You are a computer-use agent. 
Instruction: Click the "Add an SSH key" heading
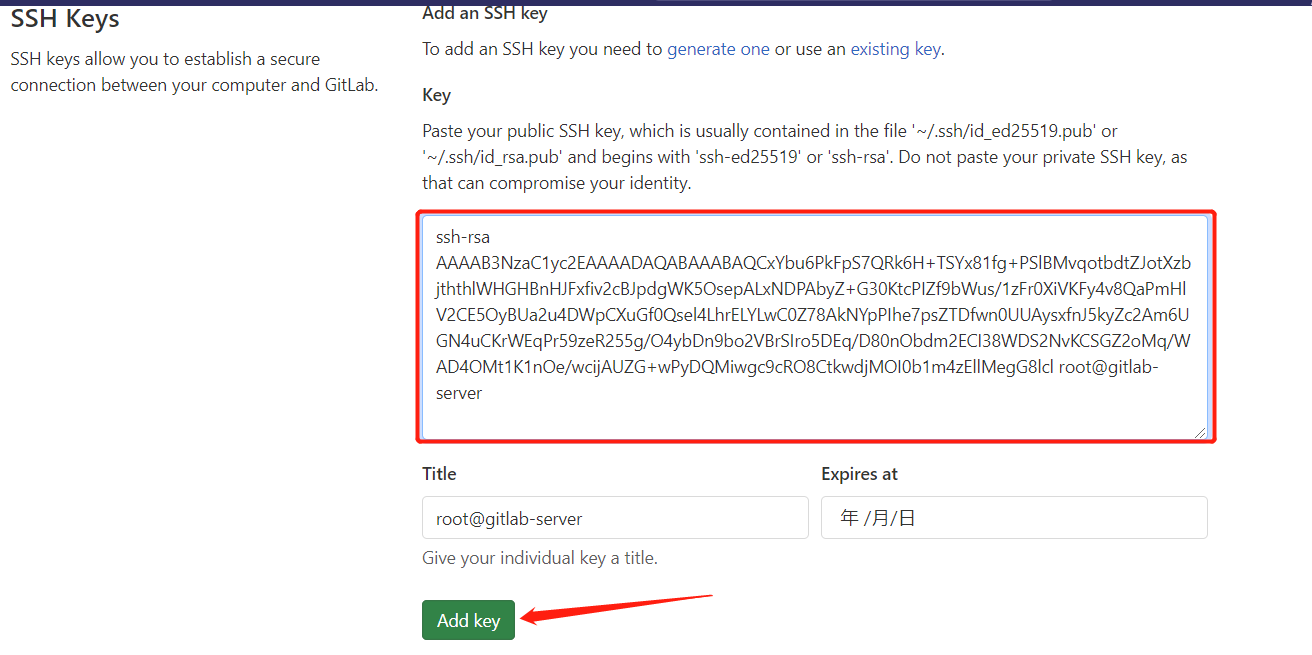tap(485, 13)
